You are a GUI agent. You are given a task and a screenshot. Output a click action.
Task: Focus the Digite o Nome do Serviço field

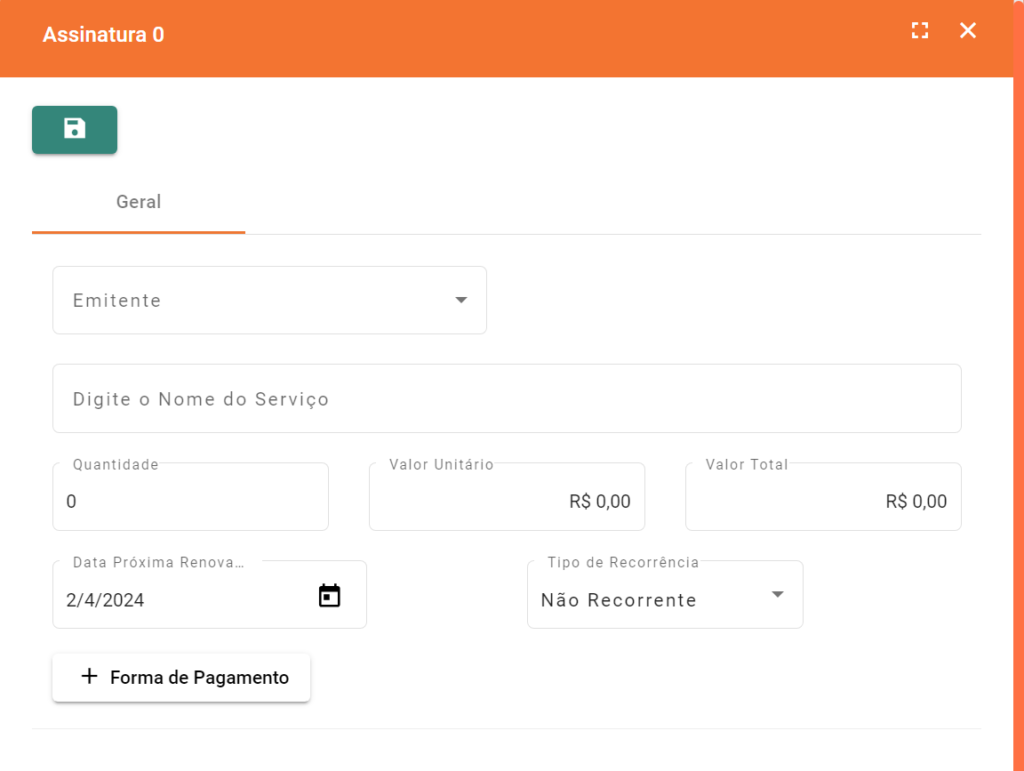pyautogui.click(x=506, y=399)
